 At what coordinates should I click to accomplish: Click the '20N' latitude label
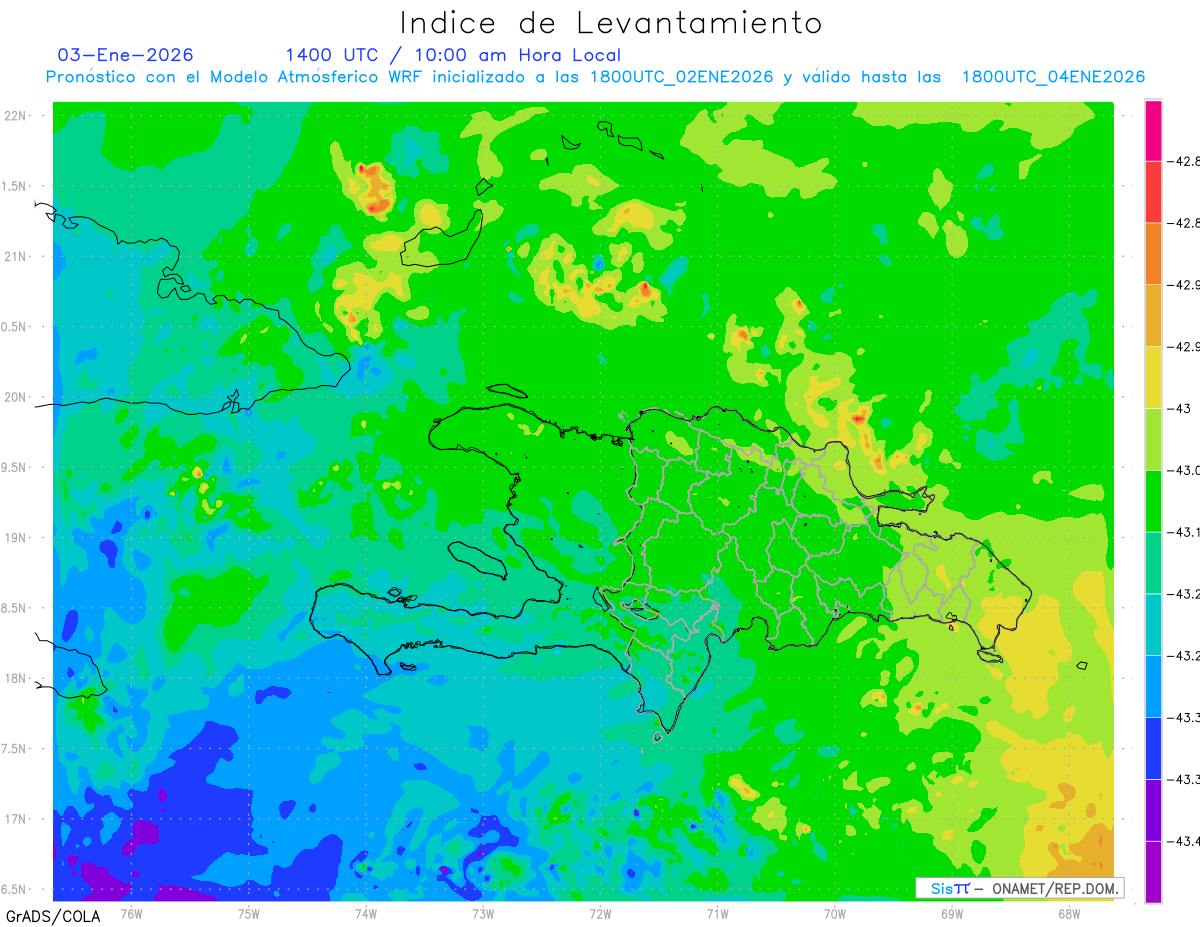coord(16,397)
